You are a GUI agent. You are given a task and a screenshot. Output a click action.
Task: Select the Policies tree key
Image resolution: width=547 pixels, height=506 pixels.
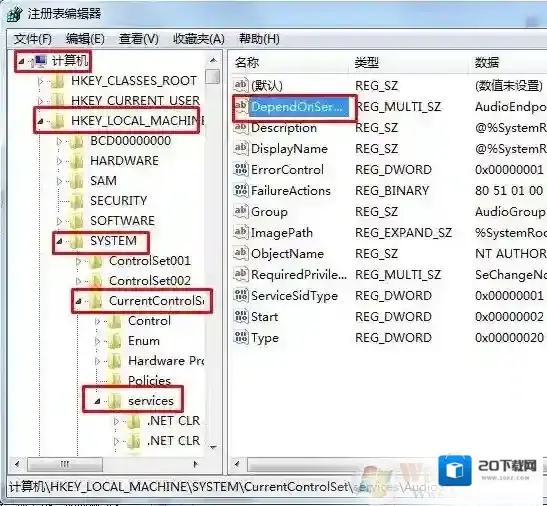[x=149, y=381]
